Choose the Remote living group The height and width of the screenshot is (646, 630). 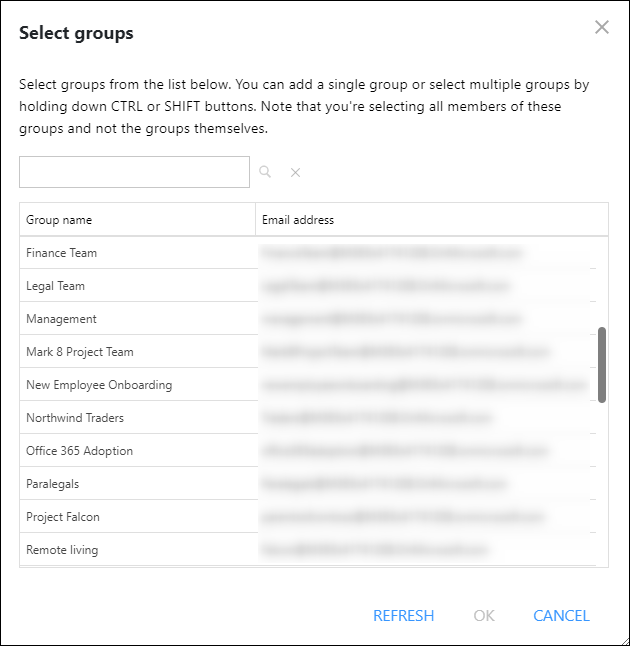coord(307,549)
